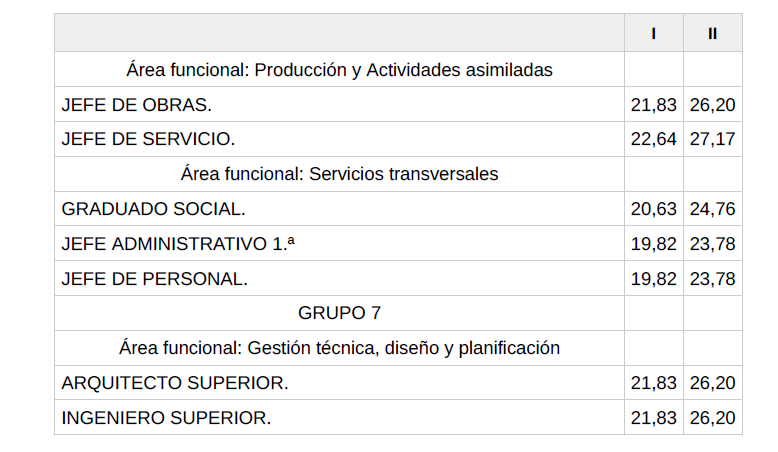Select the 'Gestión técnica, diseño y planificación' heading
The height and width of the screenshot is (452, 778).
click(339, 348)
